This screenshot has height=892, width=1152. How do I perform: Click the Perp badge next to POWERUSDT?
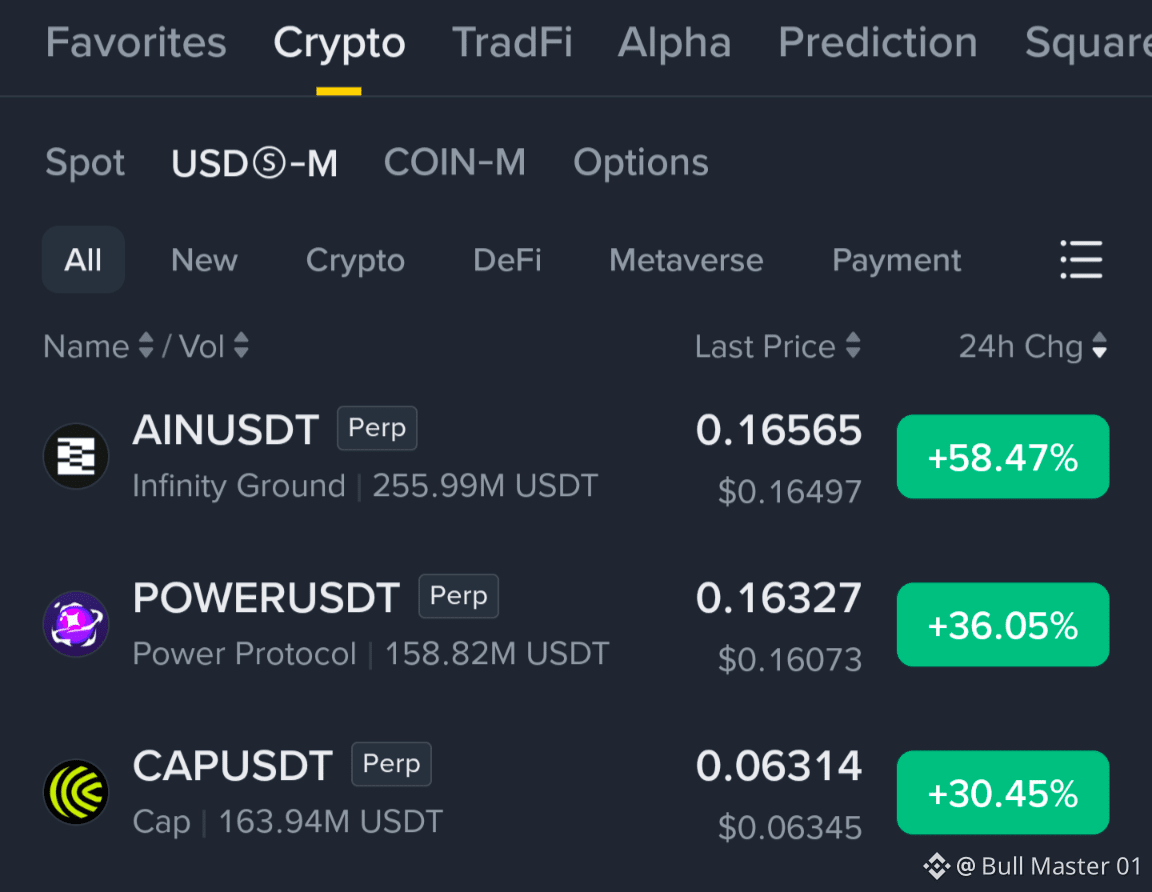click(x=458, y=596)
